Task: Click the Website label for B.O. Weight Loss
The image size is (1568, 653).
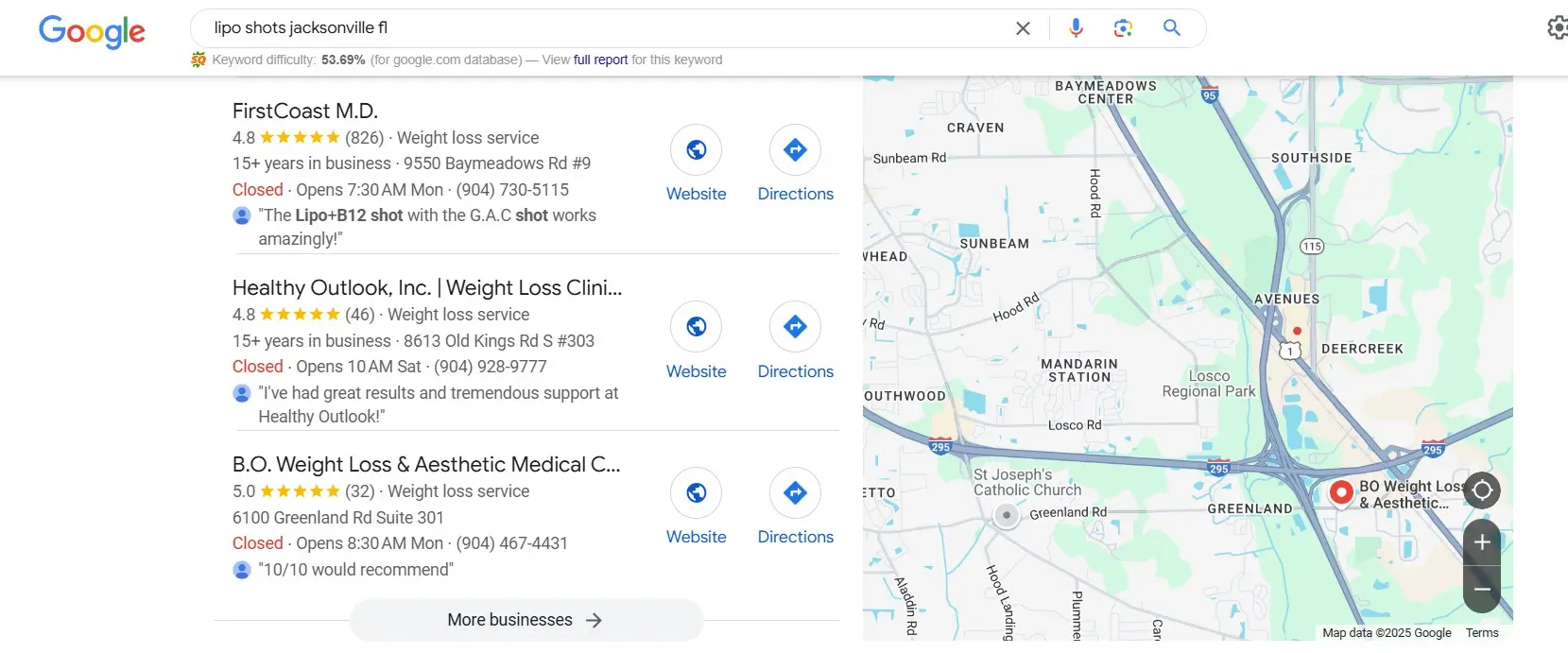Action: coord(697,537)
